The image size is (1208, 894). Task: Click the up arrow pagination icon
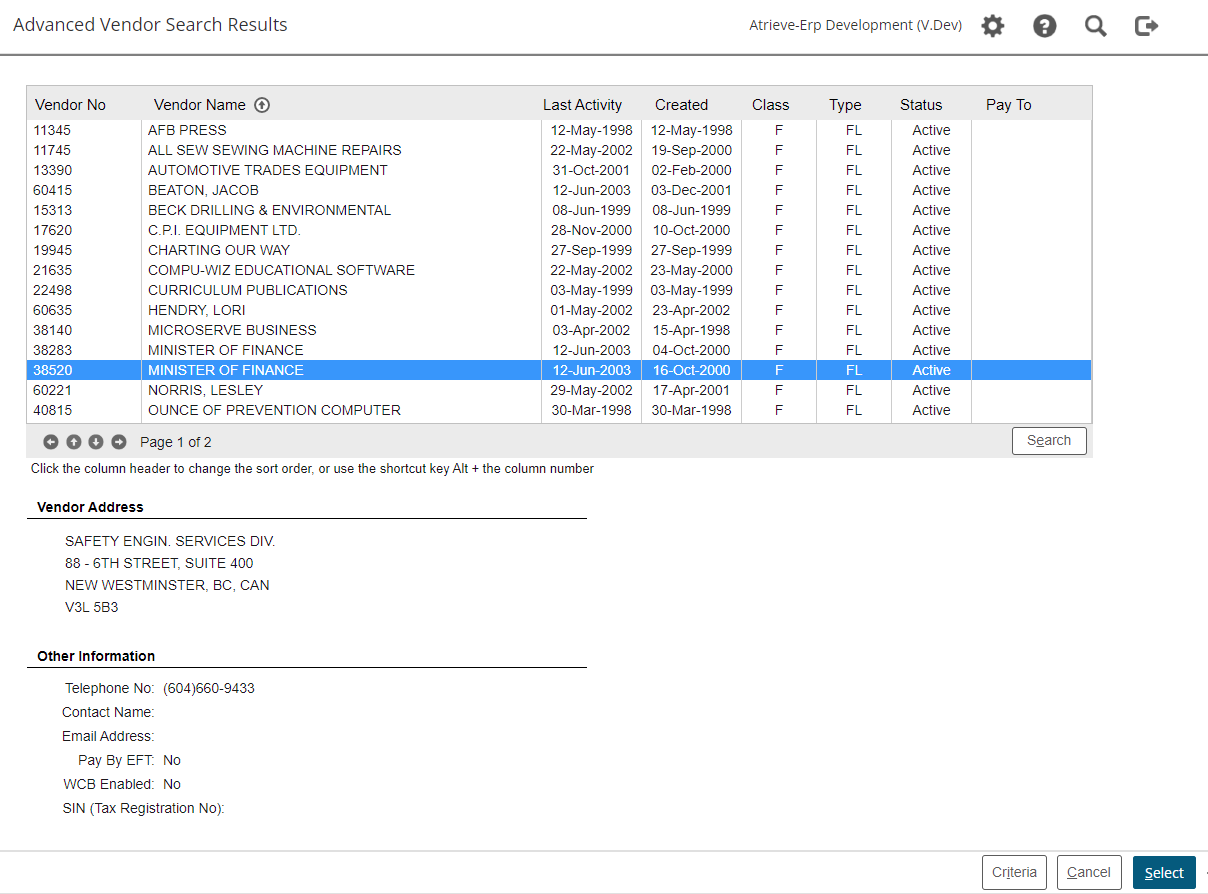74,442
